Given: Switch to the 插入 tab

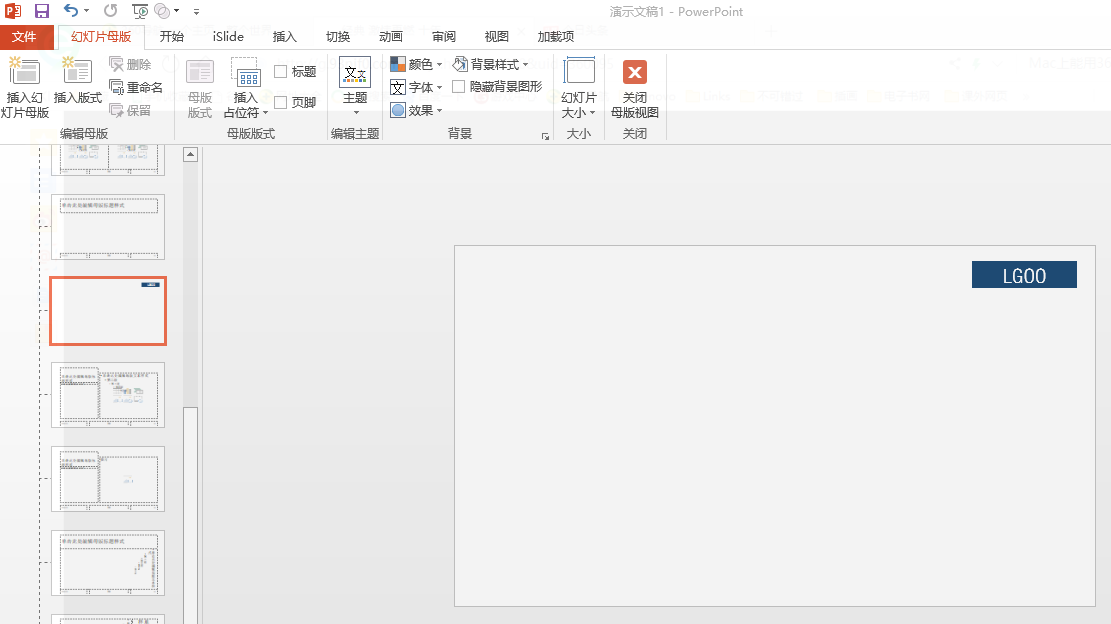Looking at the screenshot, I should coord(284,37).
